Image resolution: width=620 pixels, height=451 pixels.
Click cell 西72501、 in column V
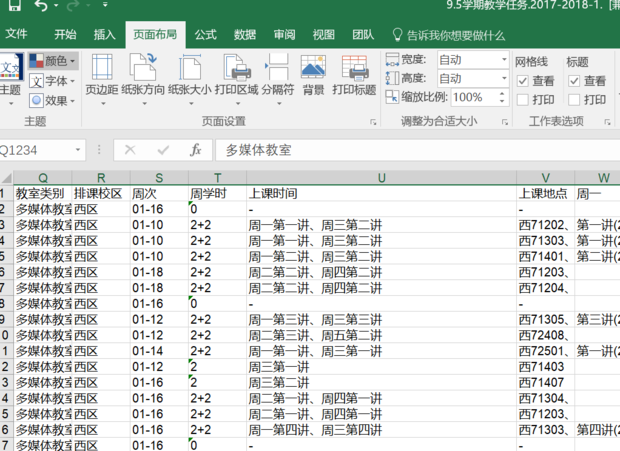click(x=546, y=351)
